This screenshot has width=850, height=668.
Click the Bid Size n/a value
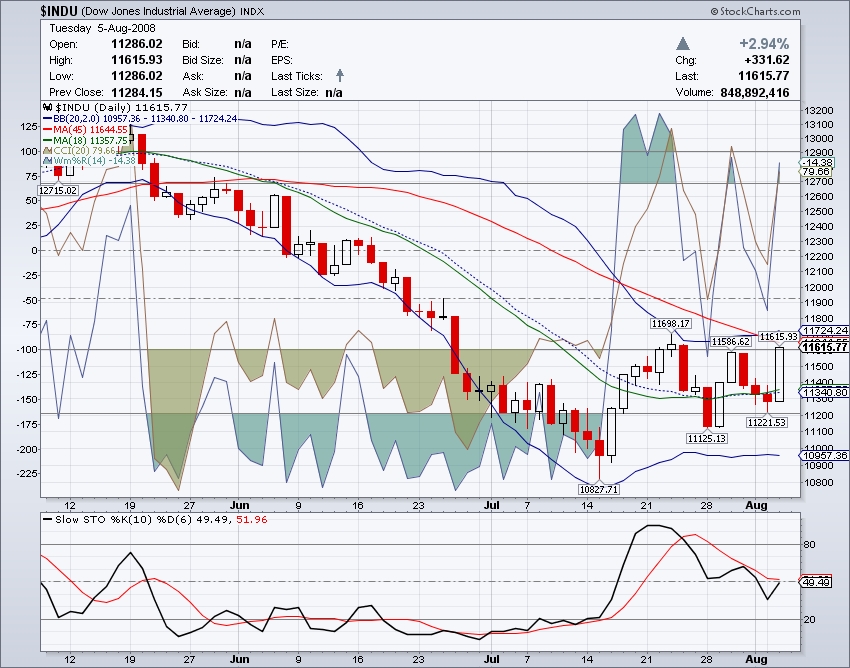coord(243,60)
